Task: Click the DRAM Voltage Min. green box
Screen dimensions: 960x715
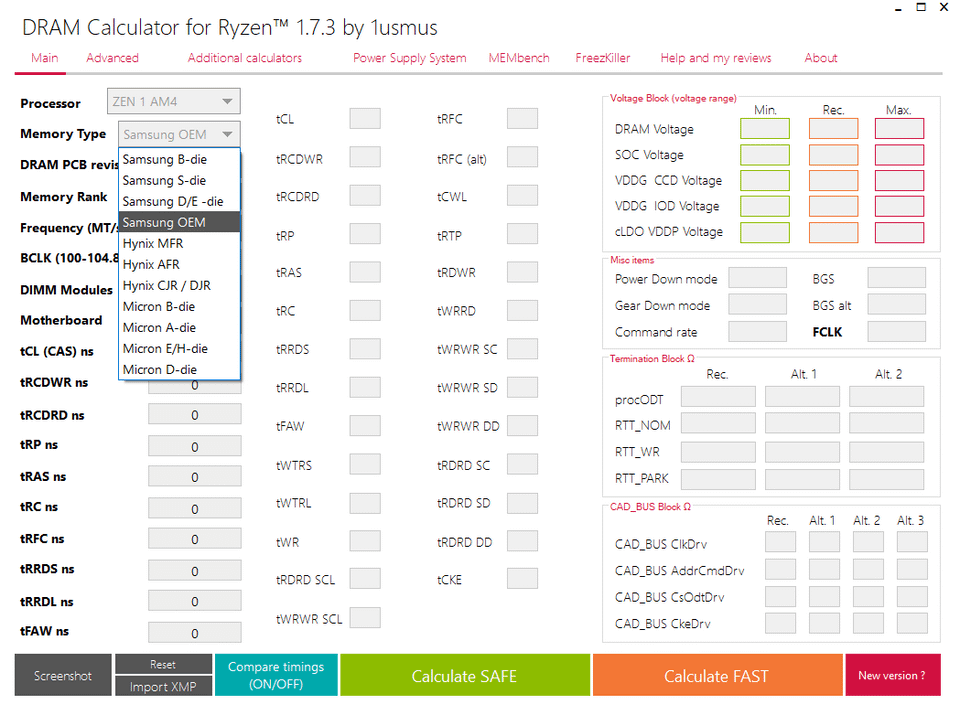Action: (765, 129)
